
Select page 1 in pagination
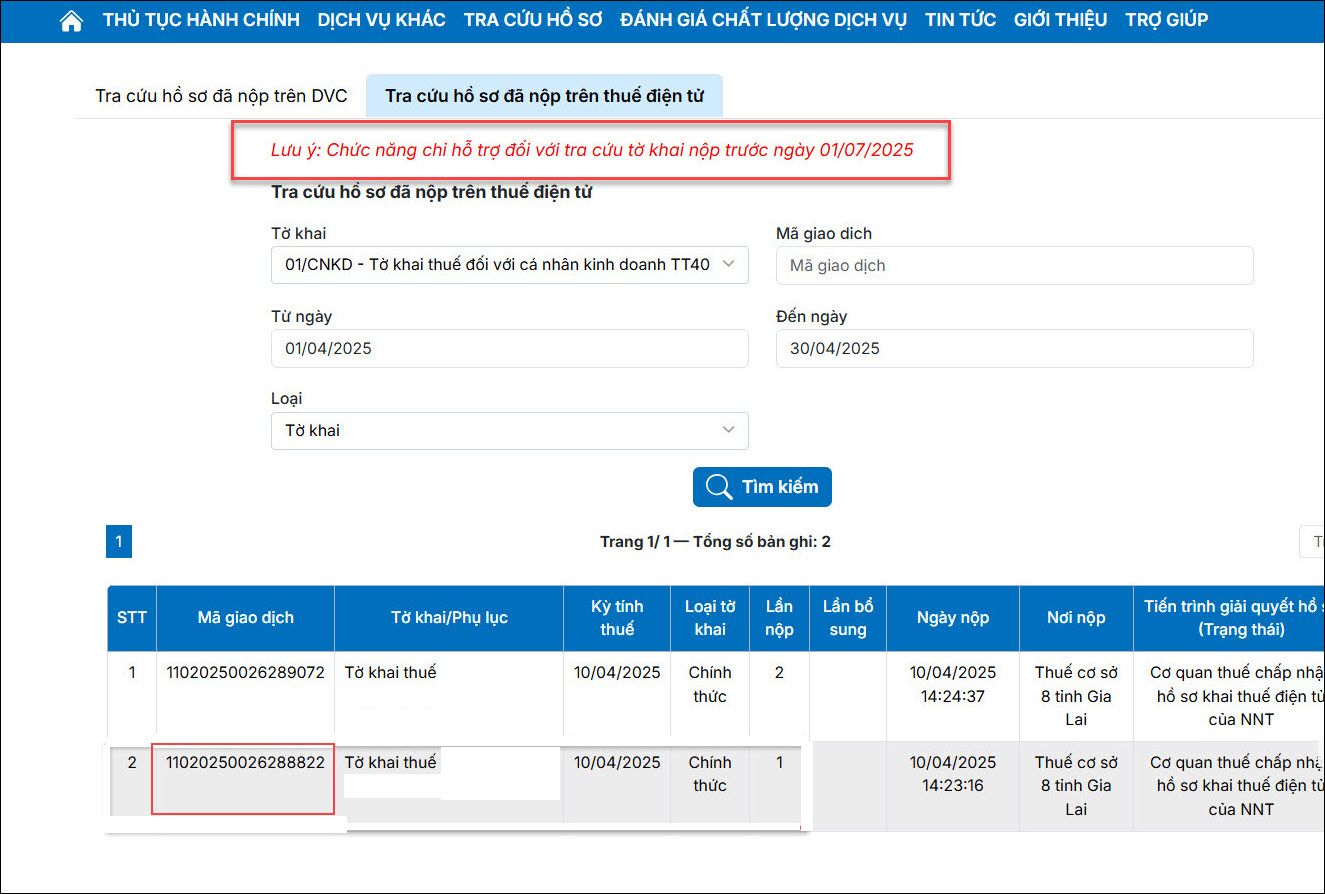pyautogui.click(x=118, y=542)
